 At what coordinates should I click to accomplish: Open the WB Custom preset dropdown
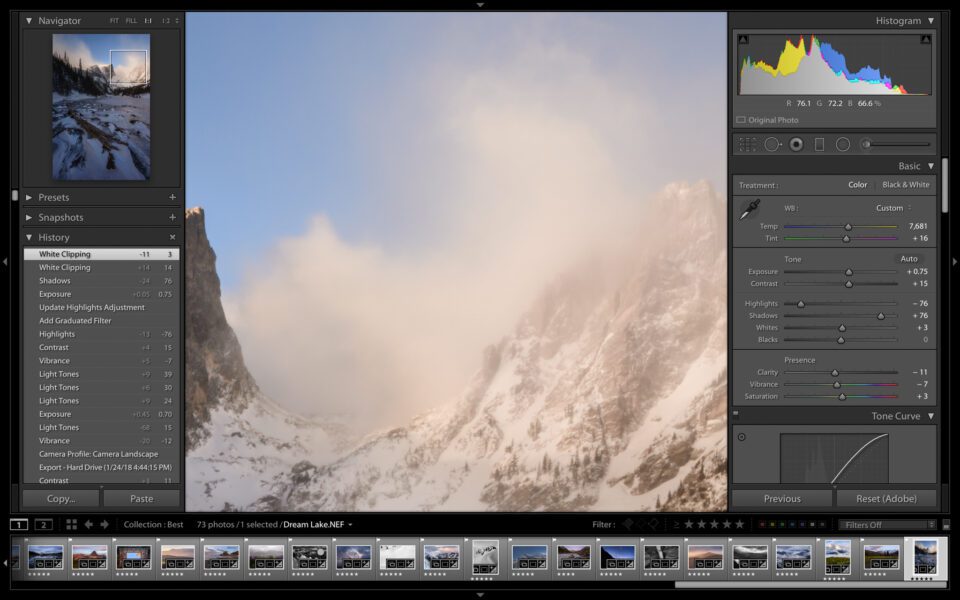click(x=894, y=208)
